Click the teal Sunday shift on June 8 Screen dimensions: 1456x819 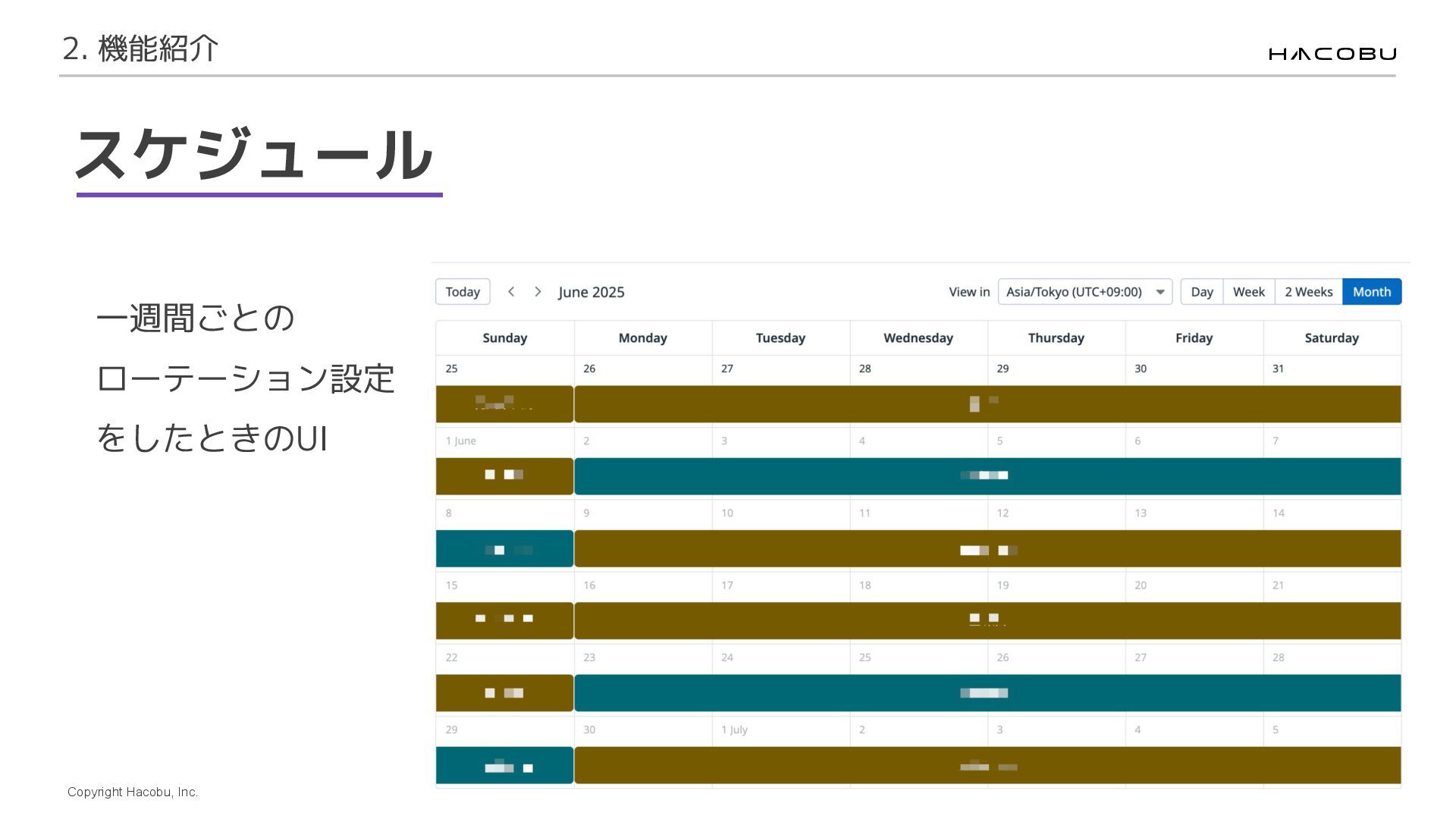[504, 548]
